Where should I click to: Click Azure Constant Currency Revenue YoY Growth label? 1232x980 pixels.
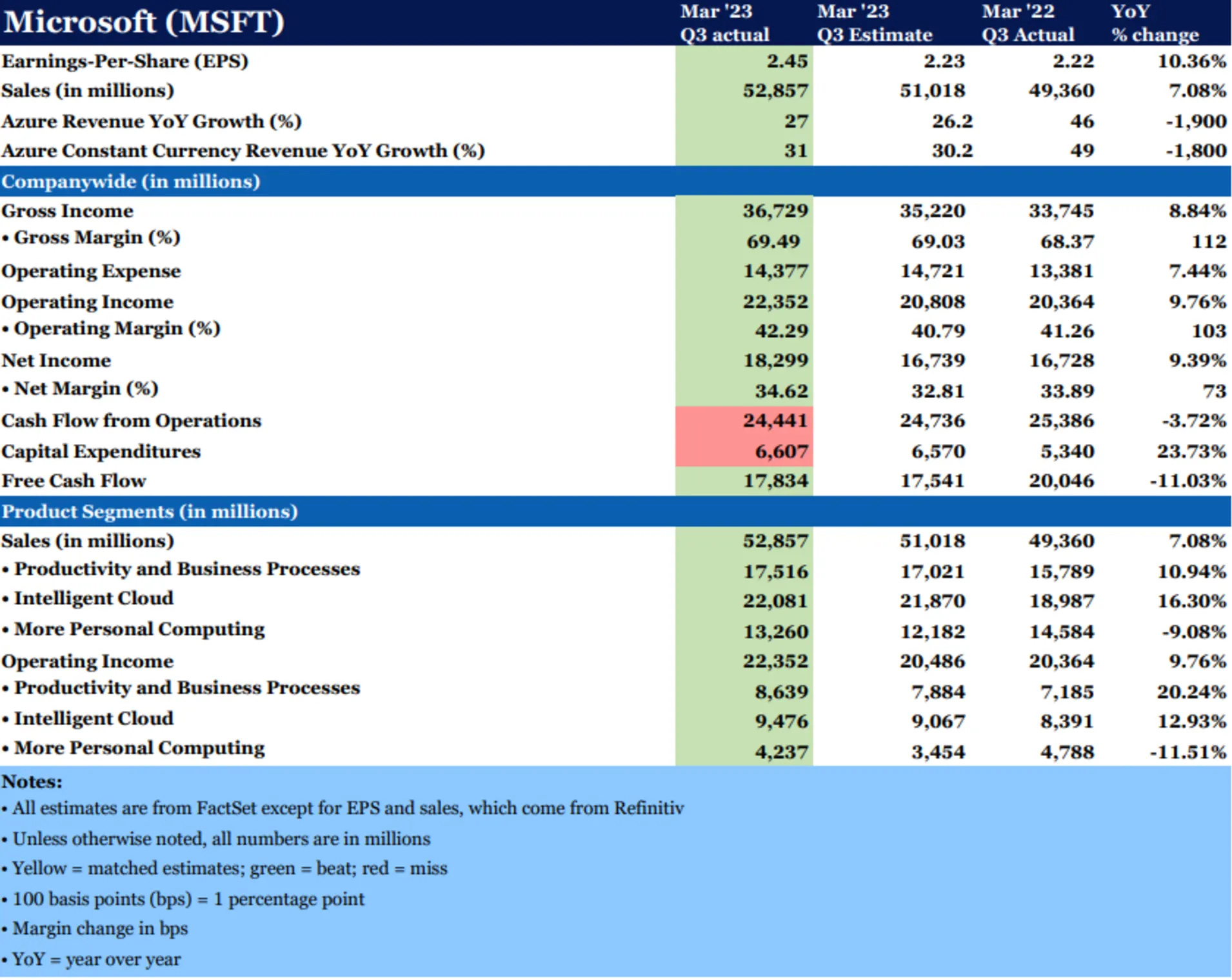point(243,151)
